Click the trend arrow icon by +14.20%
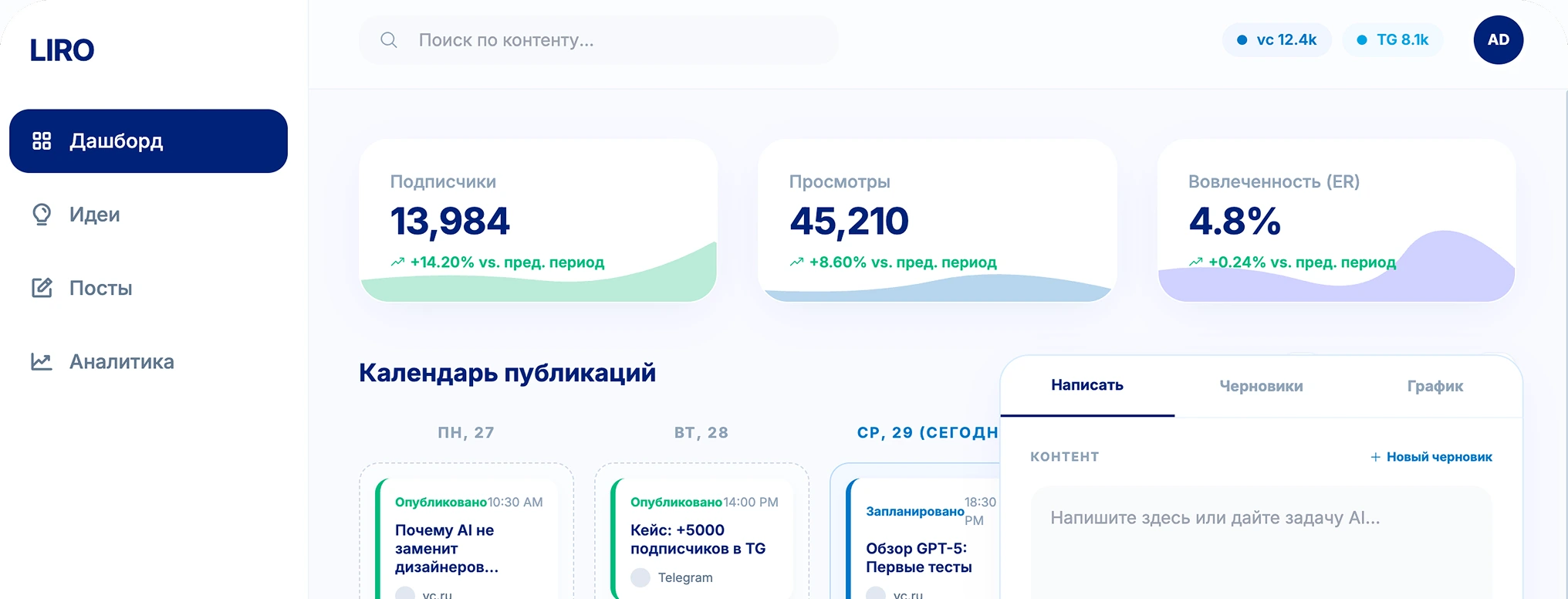This screenshot has width=1568, height=599. click(397, 262)
